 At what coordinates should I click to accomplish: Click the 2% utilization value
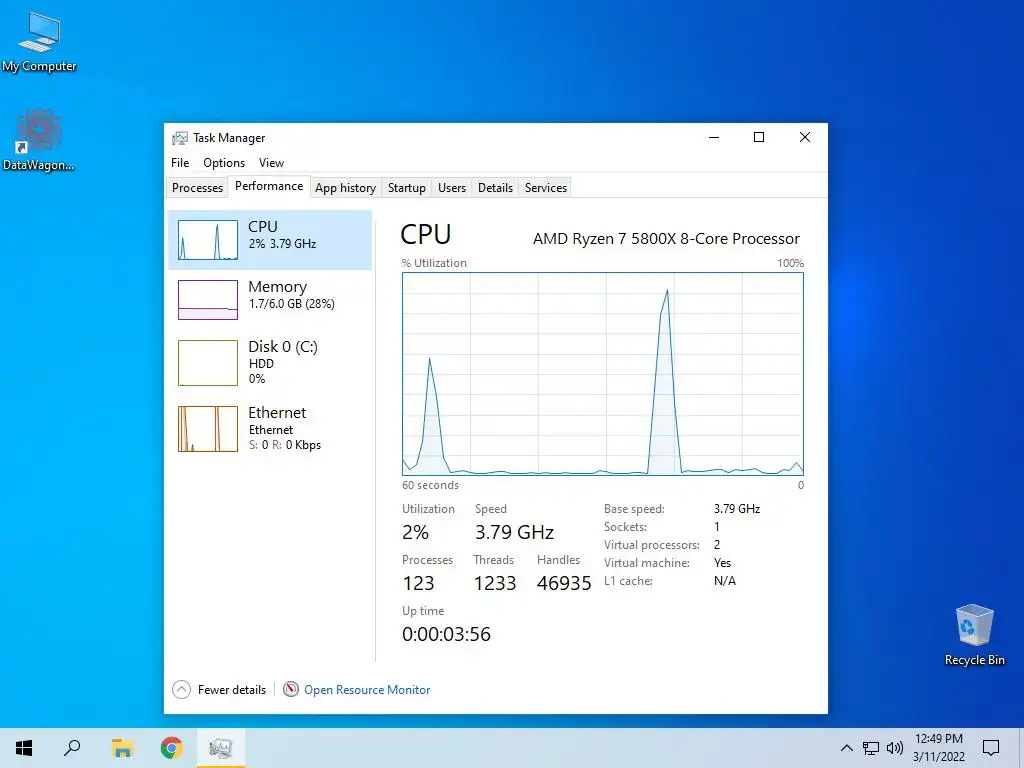[x=415, y=532]
